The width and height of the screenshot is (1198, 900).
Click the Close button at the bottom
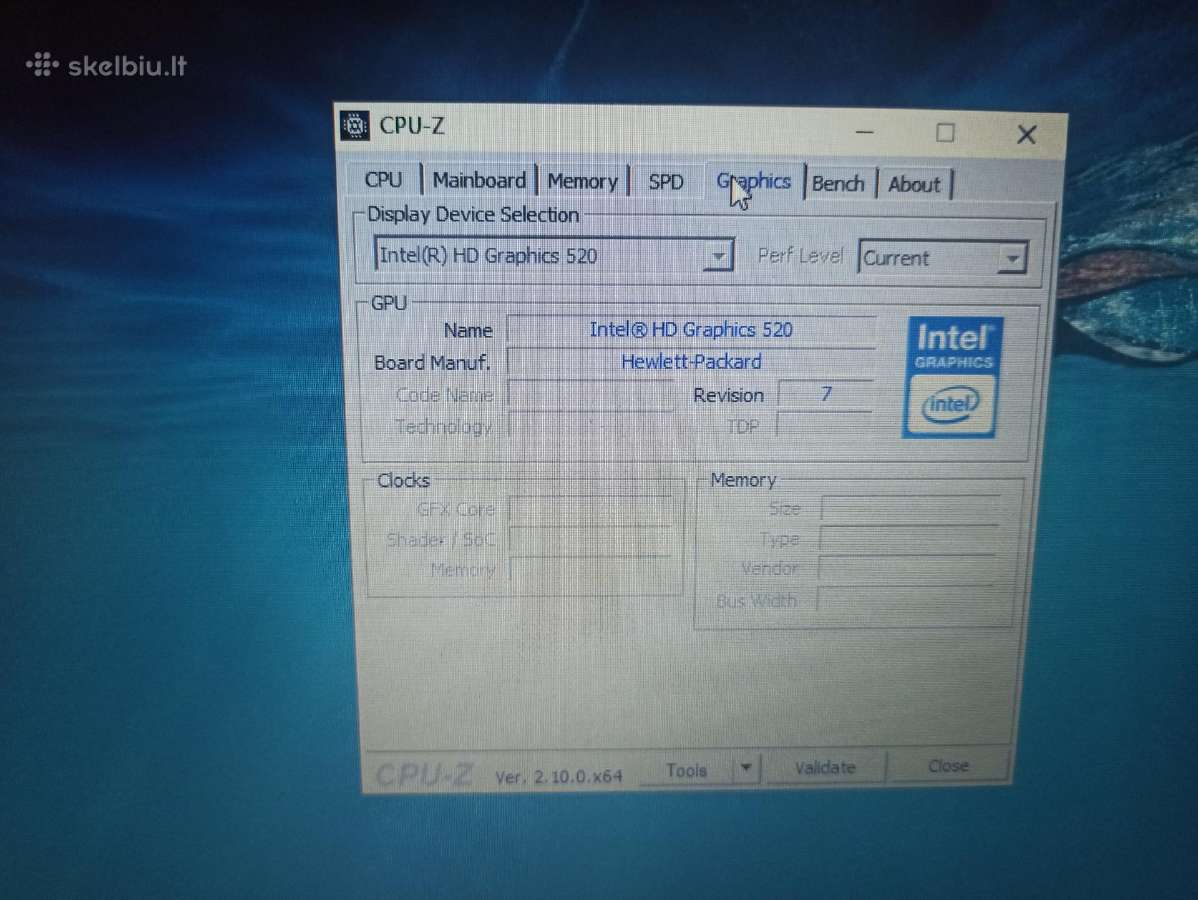(x=948, y=766)
